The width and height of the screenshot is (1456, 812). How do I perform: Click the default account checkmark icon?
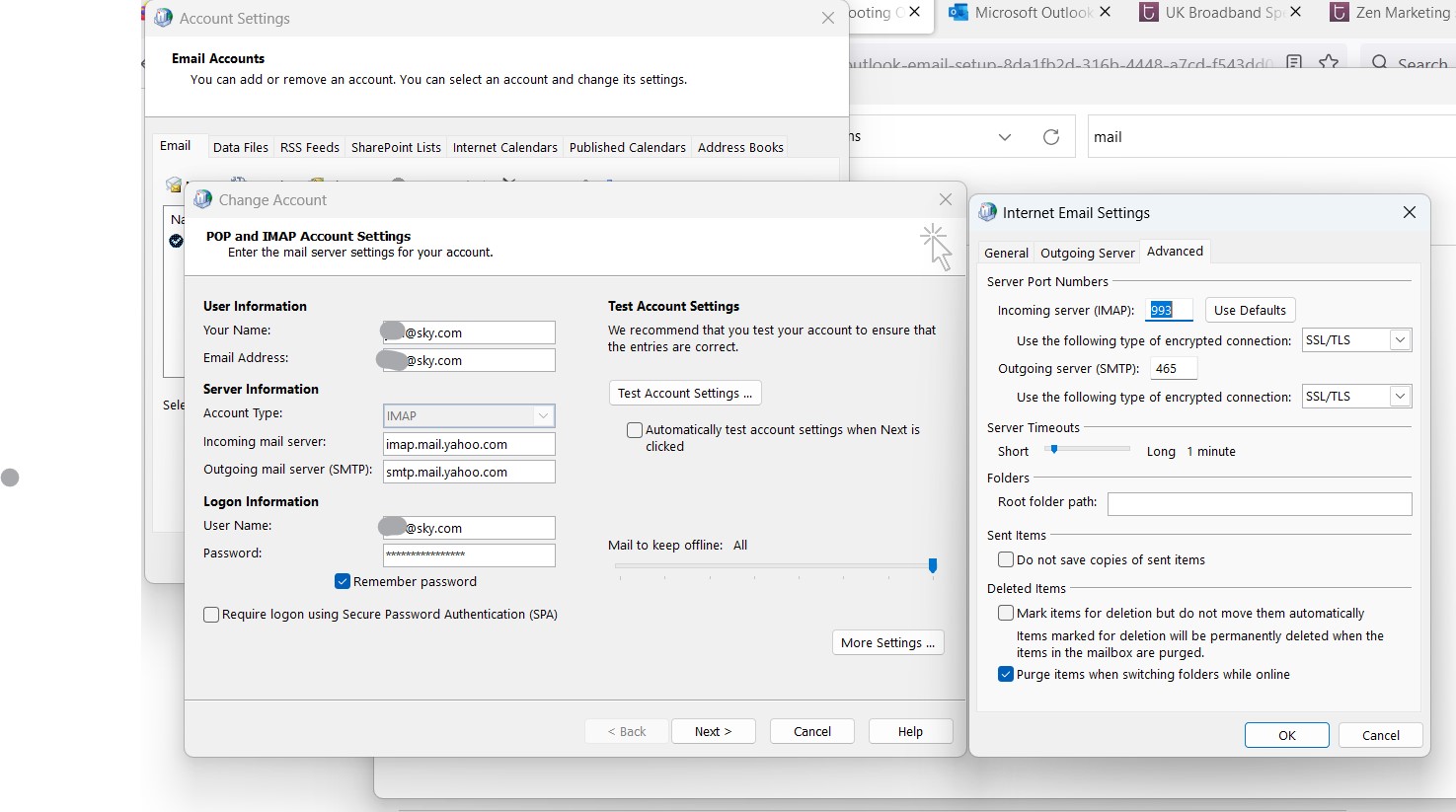(x=176, y=241)
